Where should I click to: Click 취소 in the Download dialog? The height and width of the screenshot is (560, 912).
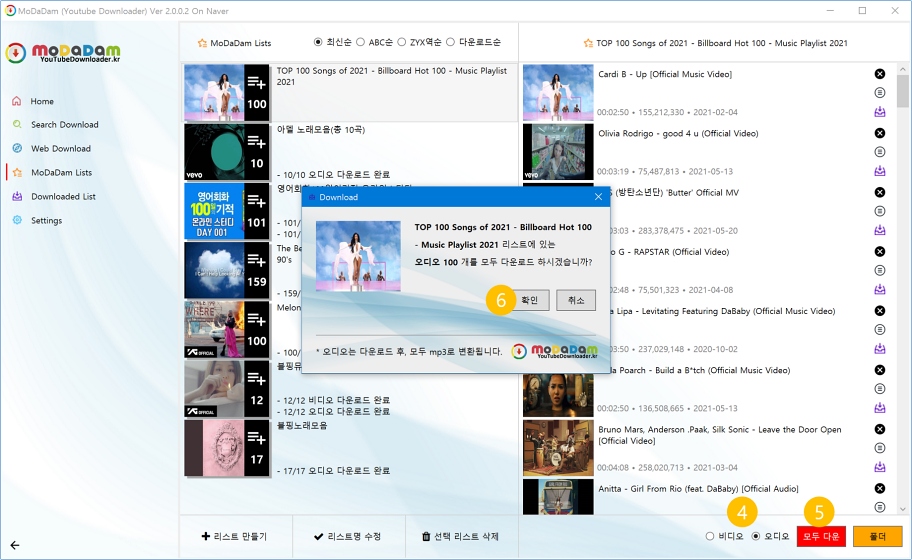click(x=576, y=300)
